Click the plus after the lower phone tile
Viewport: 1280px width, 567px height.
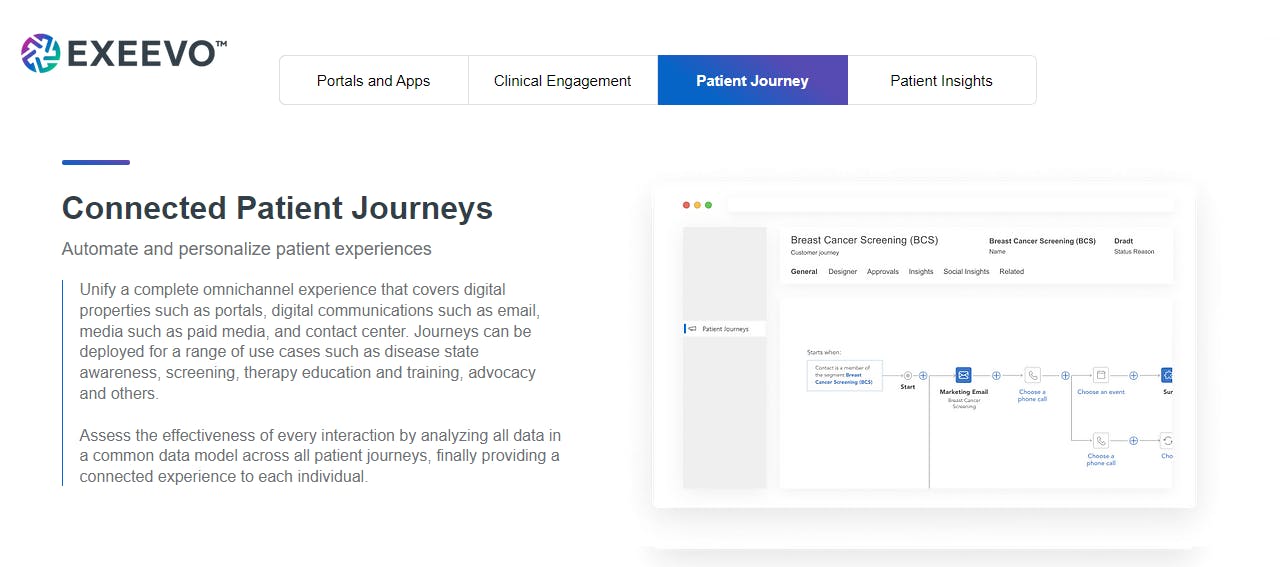click(x=1134, y=440)
